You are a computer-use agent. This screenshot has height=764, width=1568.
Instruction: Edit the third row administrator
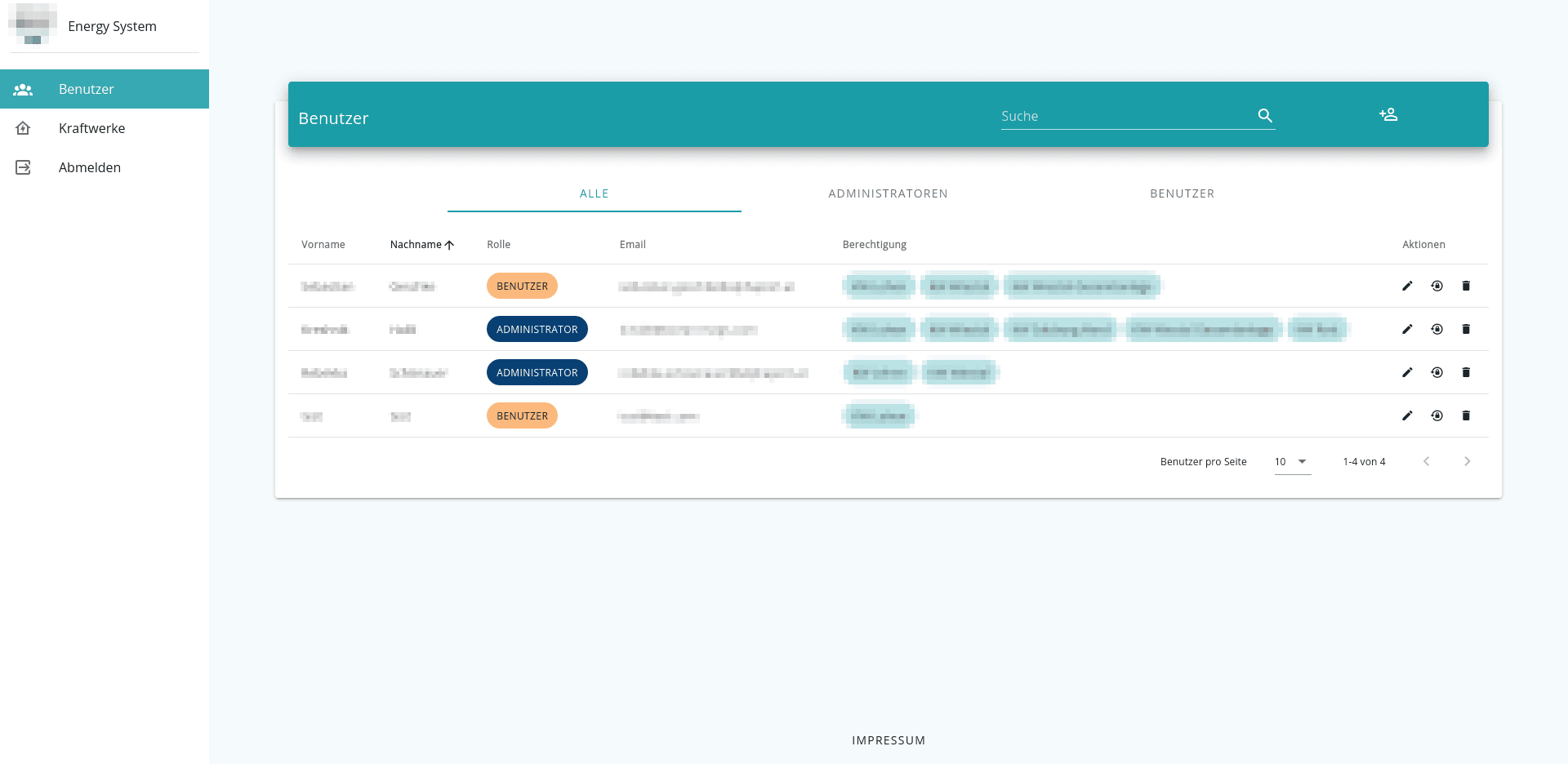click(x=1407, y=372)
